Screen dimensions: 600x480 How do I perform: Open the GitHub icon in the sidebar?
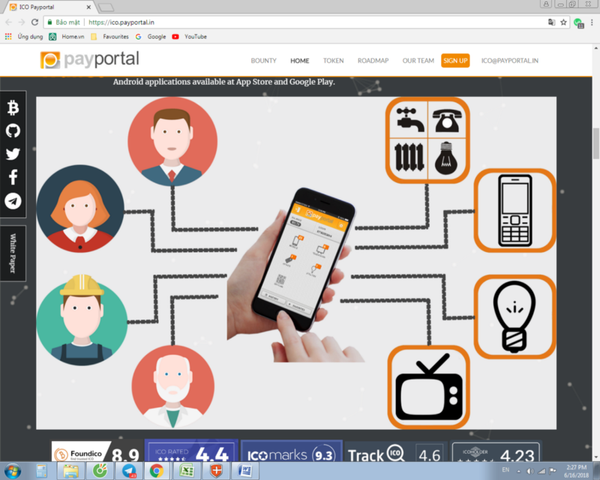tap(13, 131)
